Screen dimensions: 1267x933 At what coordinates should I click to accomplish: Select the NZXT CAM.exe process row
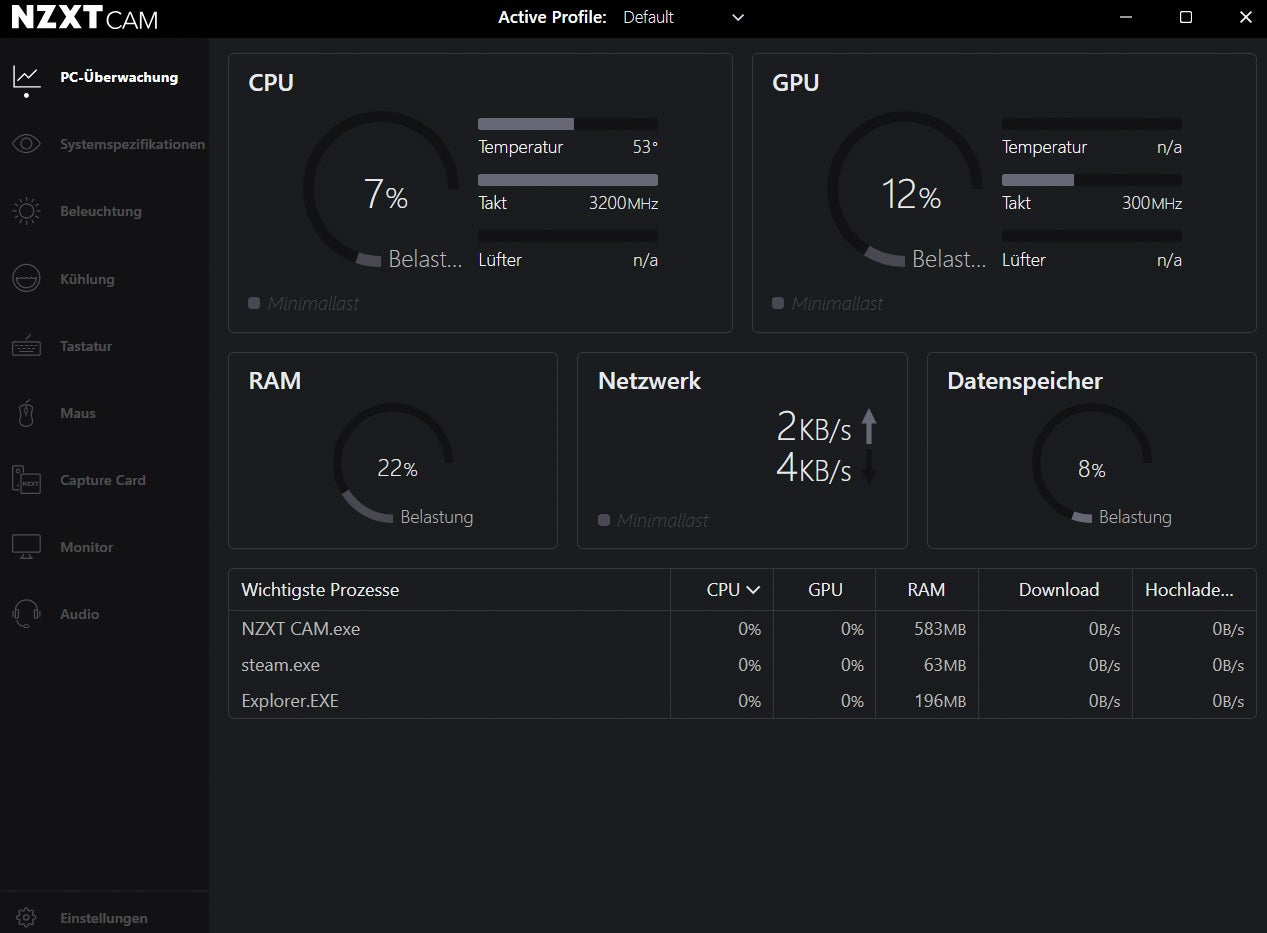click(x=742, y=629)
